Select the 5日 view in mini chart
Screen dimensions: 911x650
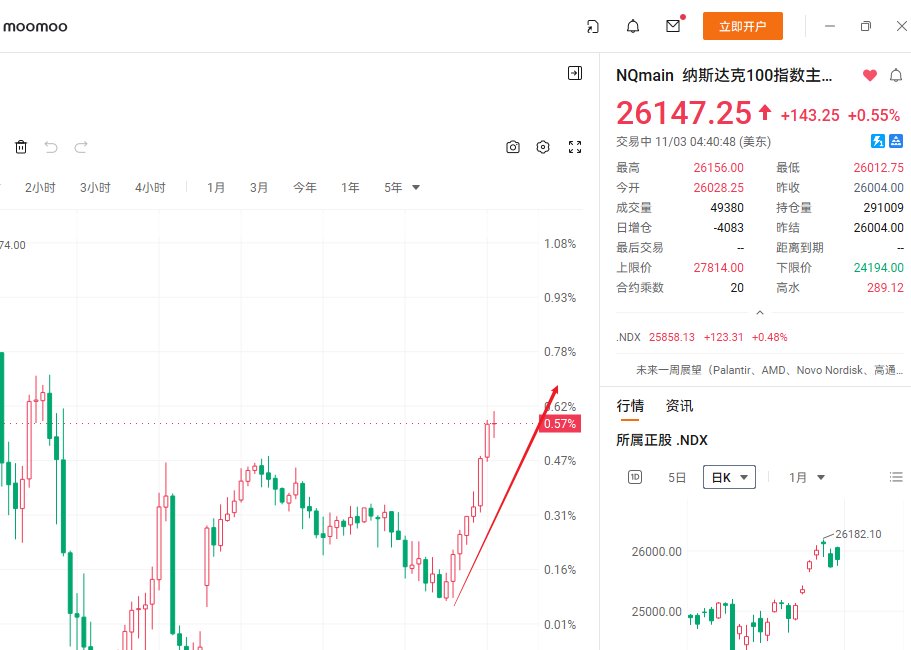click(x=677, y=477)
